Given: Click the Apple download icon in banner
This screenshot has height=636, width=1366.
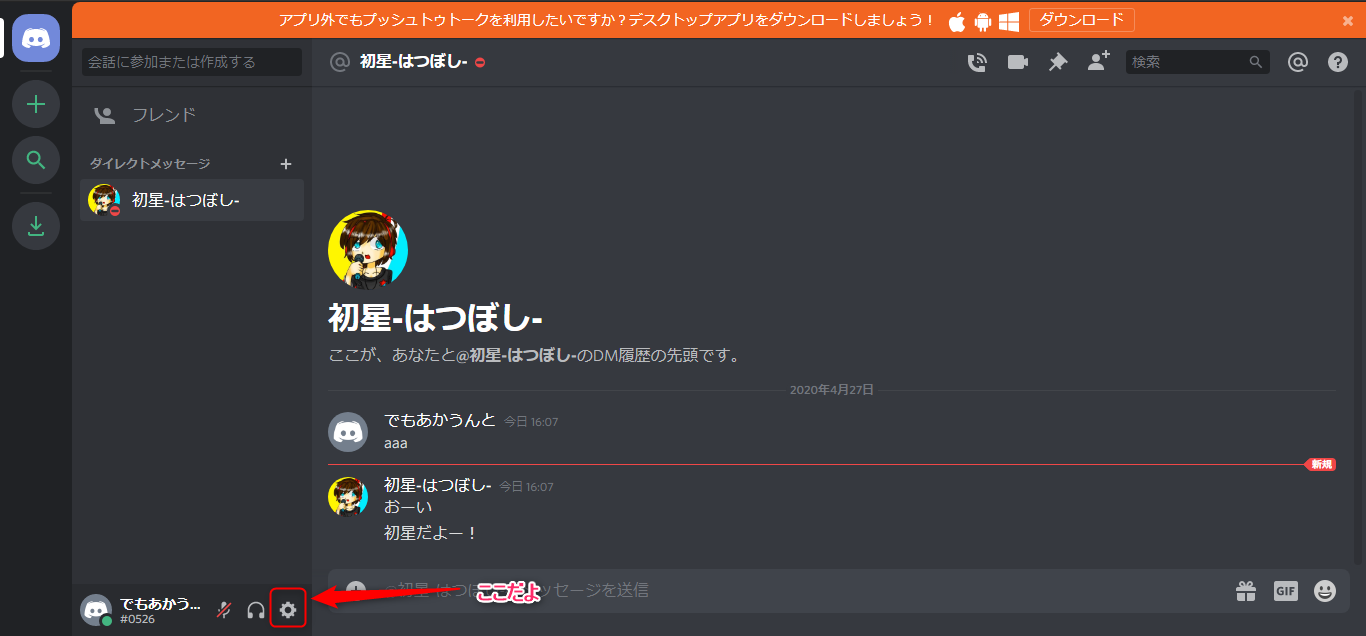Looking at the screenshot, I should pos(957,21).
